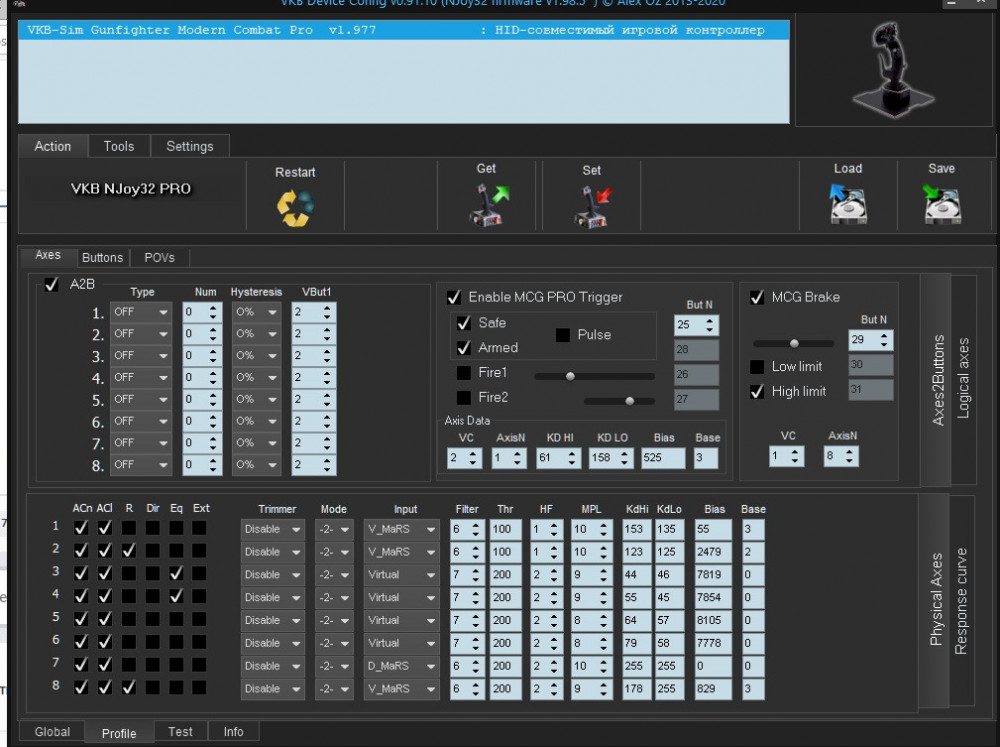Open the Tools tab

point(118,146)
